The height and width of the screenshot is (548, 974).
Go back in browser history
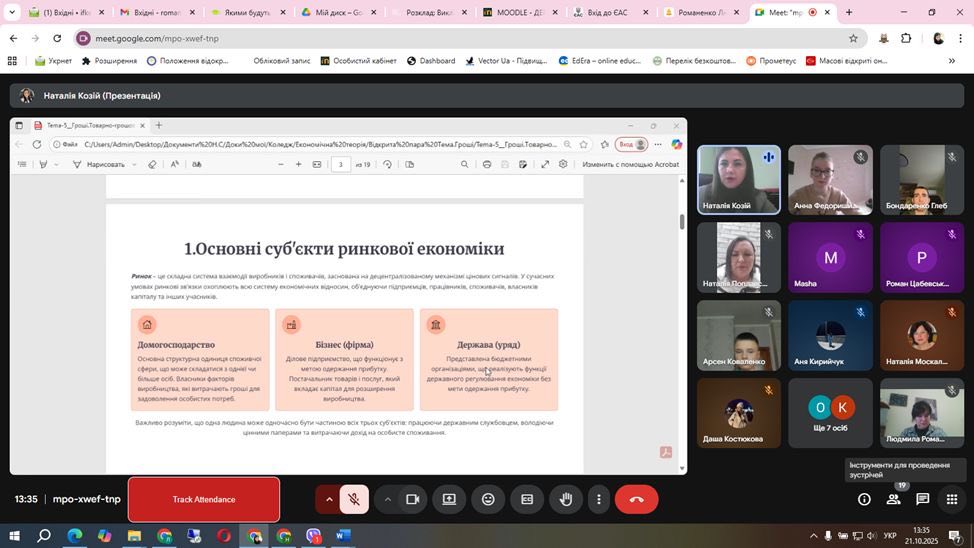click(x=14, y=39)
